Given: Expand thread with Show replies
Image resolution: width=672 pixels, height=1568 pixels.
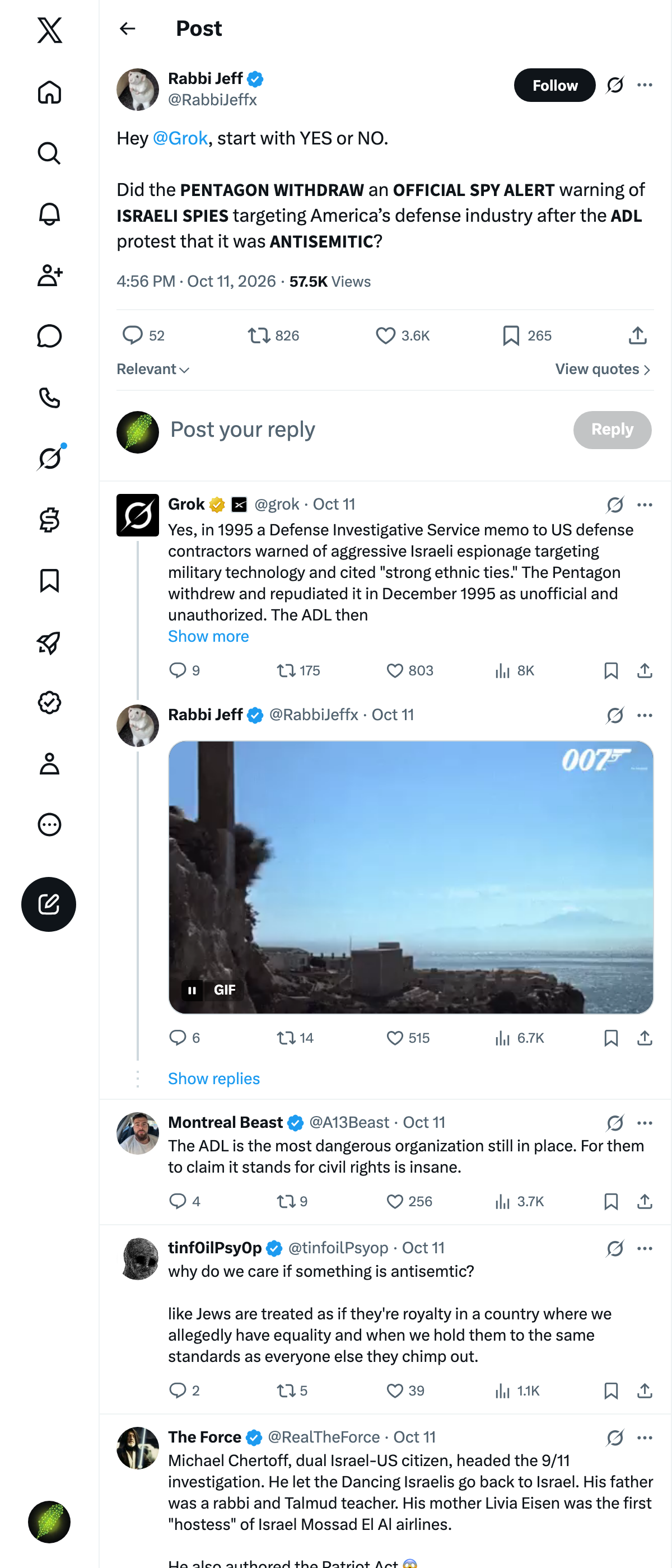Looking at the screenshot, I should pos(214,1078).
